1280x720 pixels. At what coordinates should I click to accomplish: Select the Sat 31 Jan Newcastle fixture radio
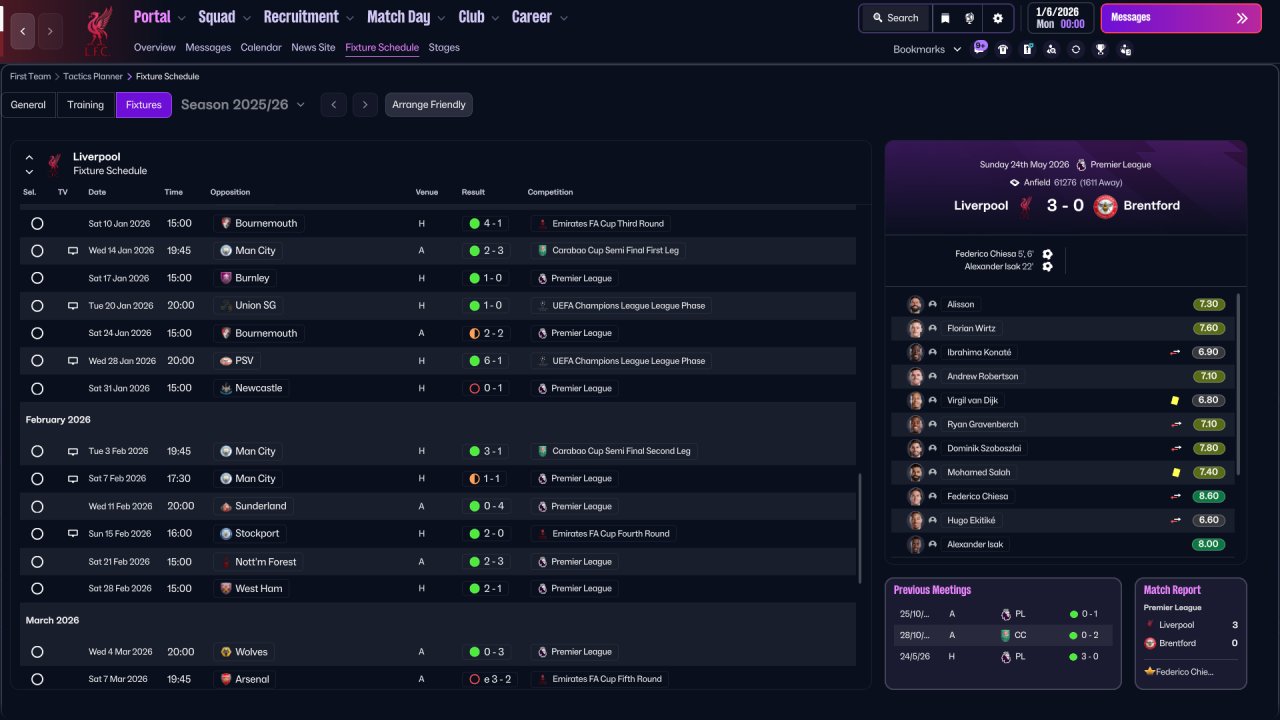point(37,388)
